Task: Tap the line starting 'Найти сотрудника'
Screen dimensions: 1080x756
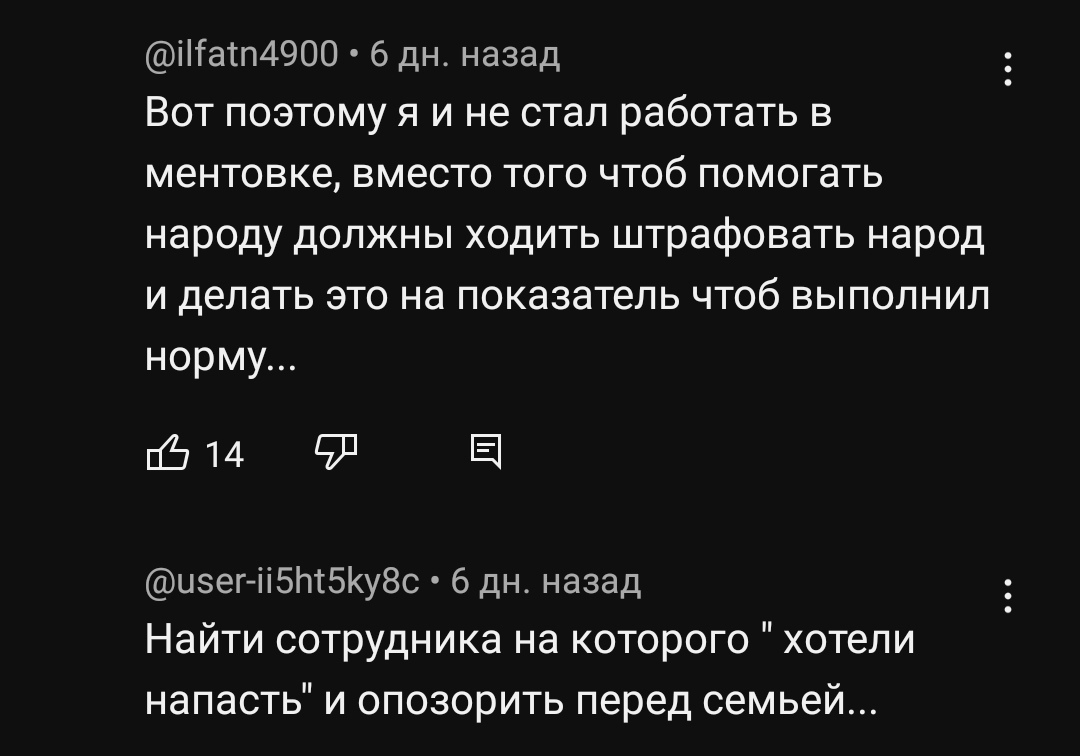Action: click(530, 640)
